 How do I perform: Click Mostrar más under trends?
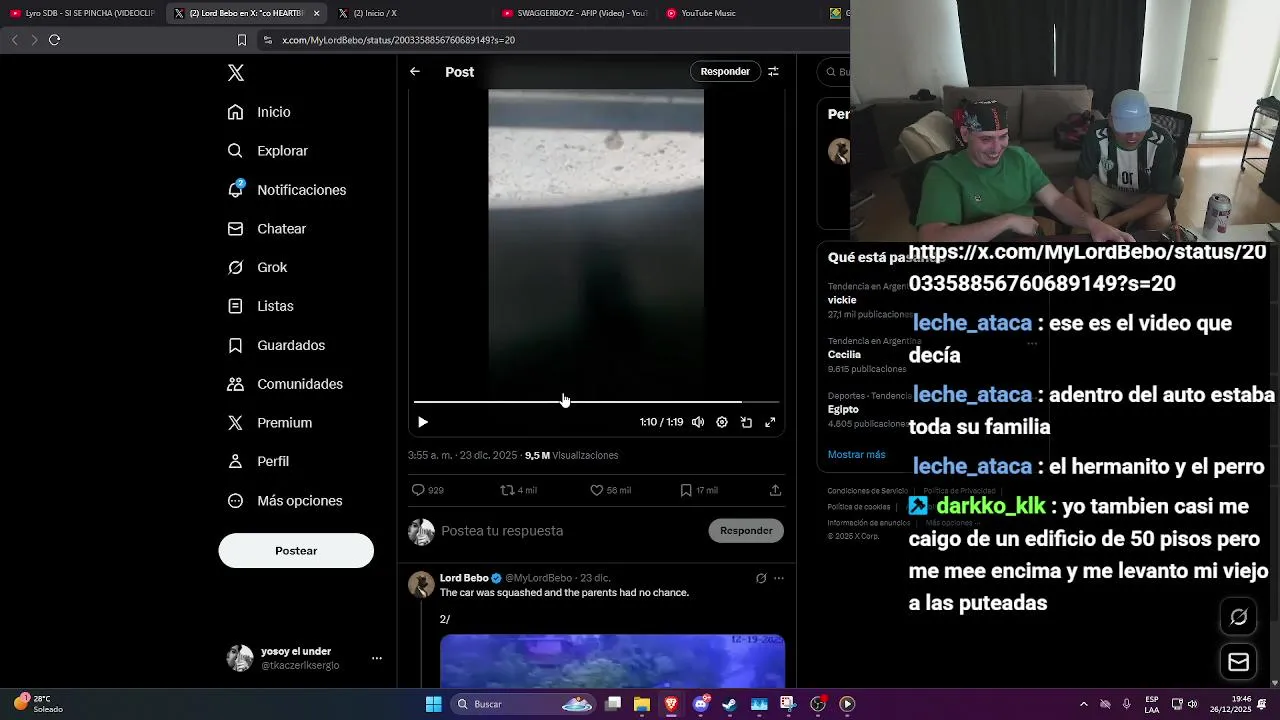tap(856, 454)
